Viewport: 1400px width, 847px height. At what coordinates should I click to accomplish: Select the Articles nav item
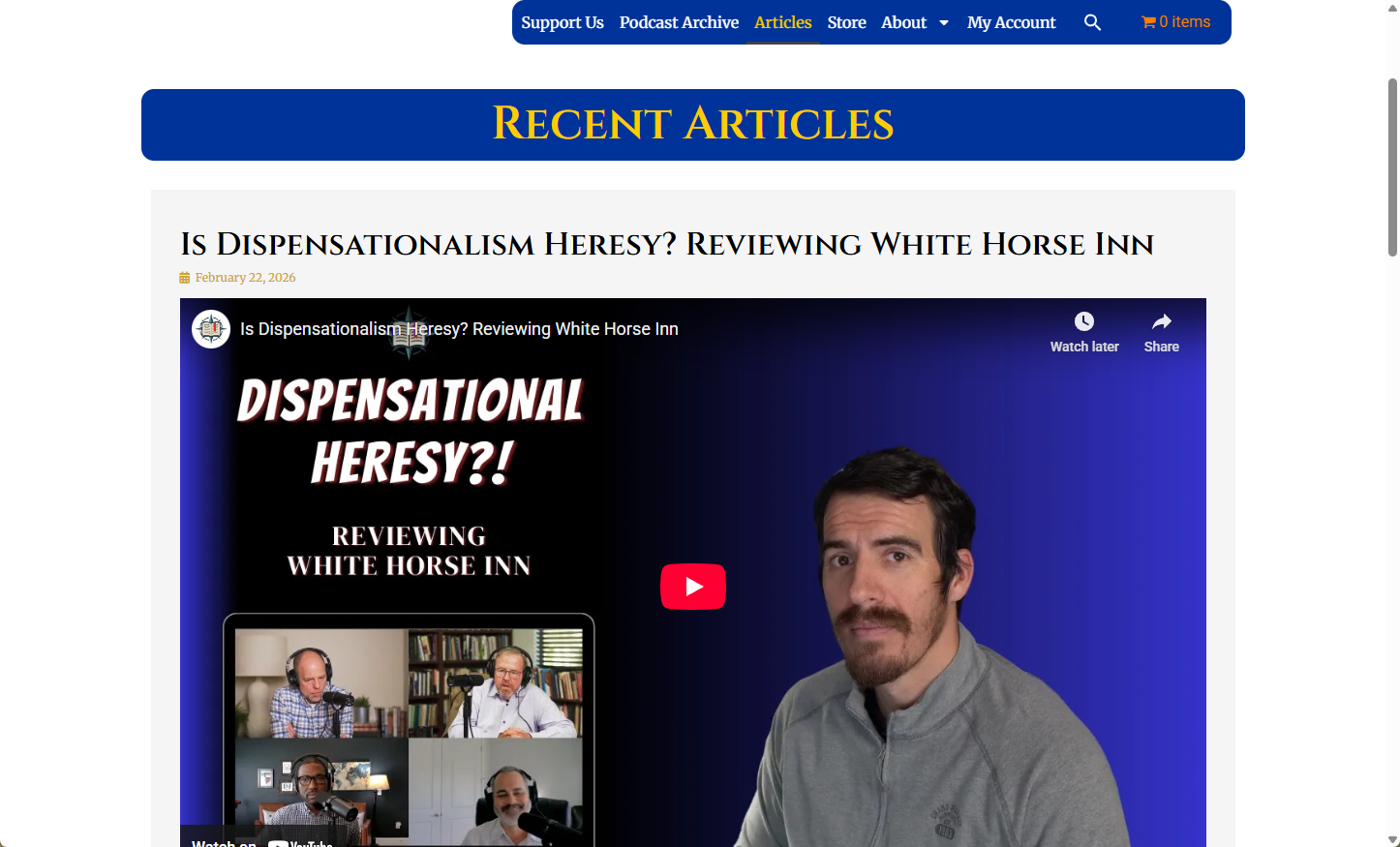(782, 22)
